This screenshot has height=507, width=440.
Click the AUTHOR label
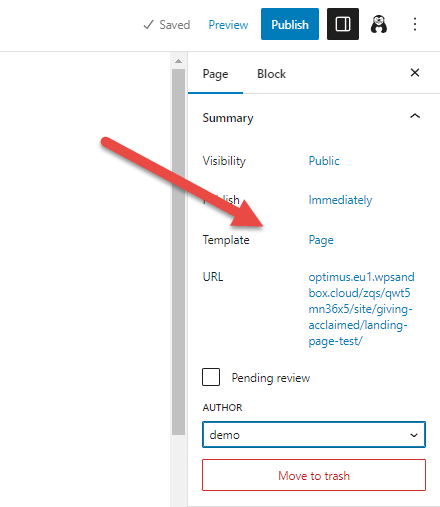[x=222, y=407]
